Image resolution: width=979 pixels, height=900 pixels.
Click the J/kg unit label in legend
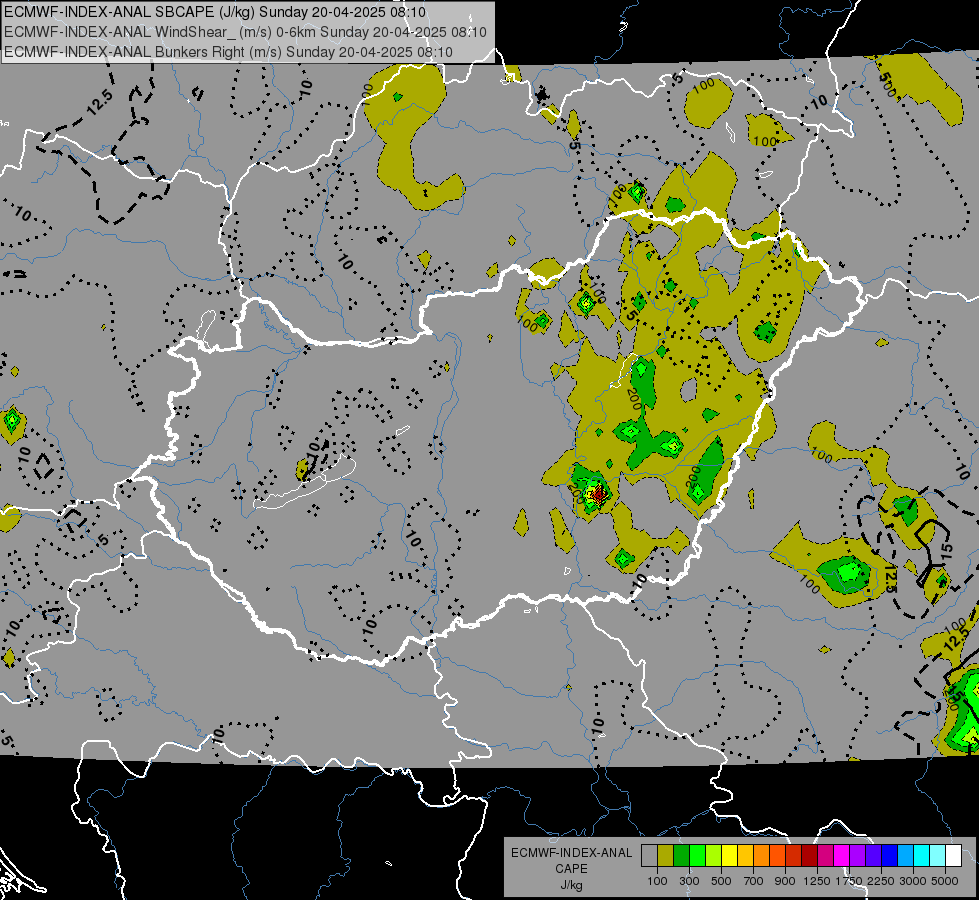point(571,885)
